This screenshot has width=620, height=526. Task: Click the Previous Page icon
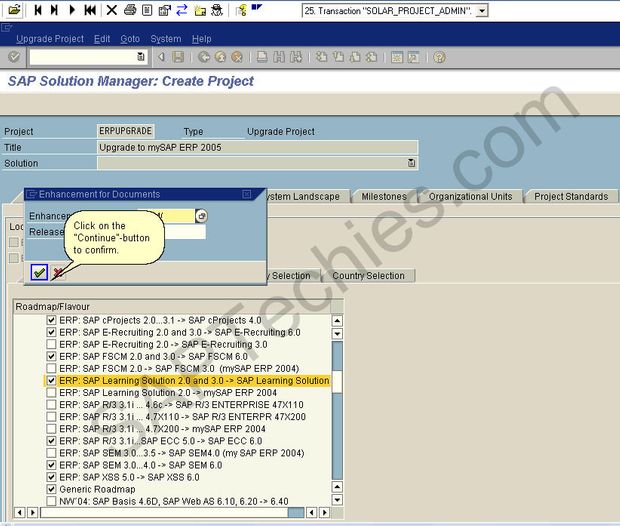coord(338,57)
